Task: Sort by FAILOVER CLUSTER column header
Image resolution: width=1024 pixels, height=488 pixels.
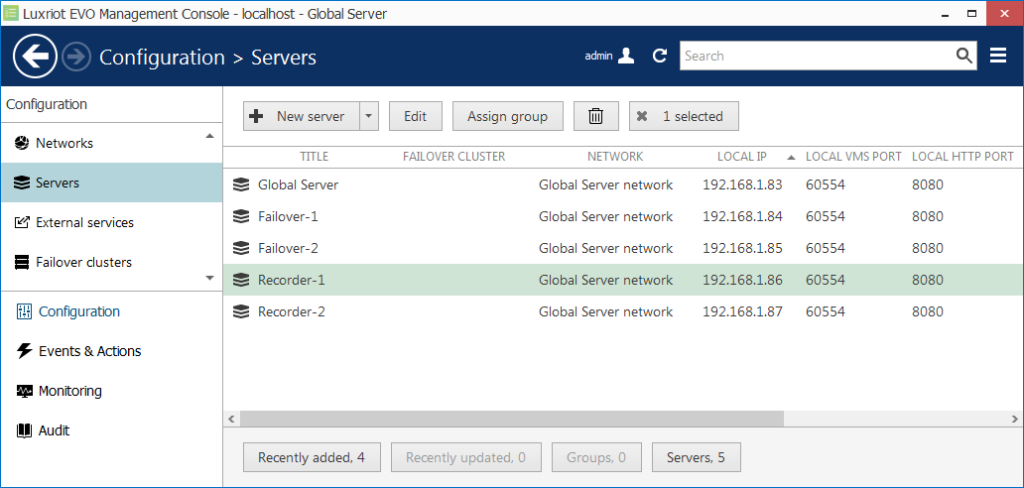Action: (454, 157)
